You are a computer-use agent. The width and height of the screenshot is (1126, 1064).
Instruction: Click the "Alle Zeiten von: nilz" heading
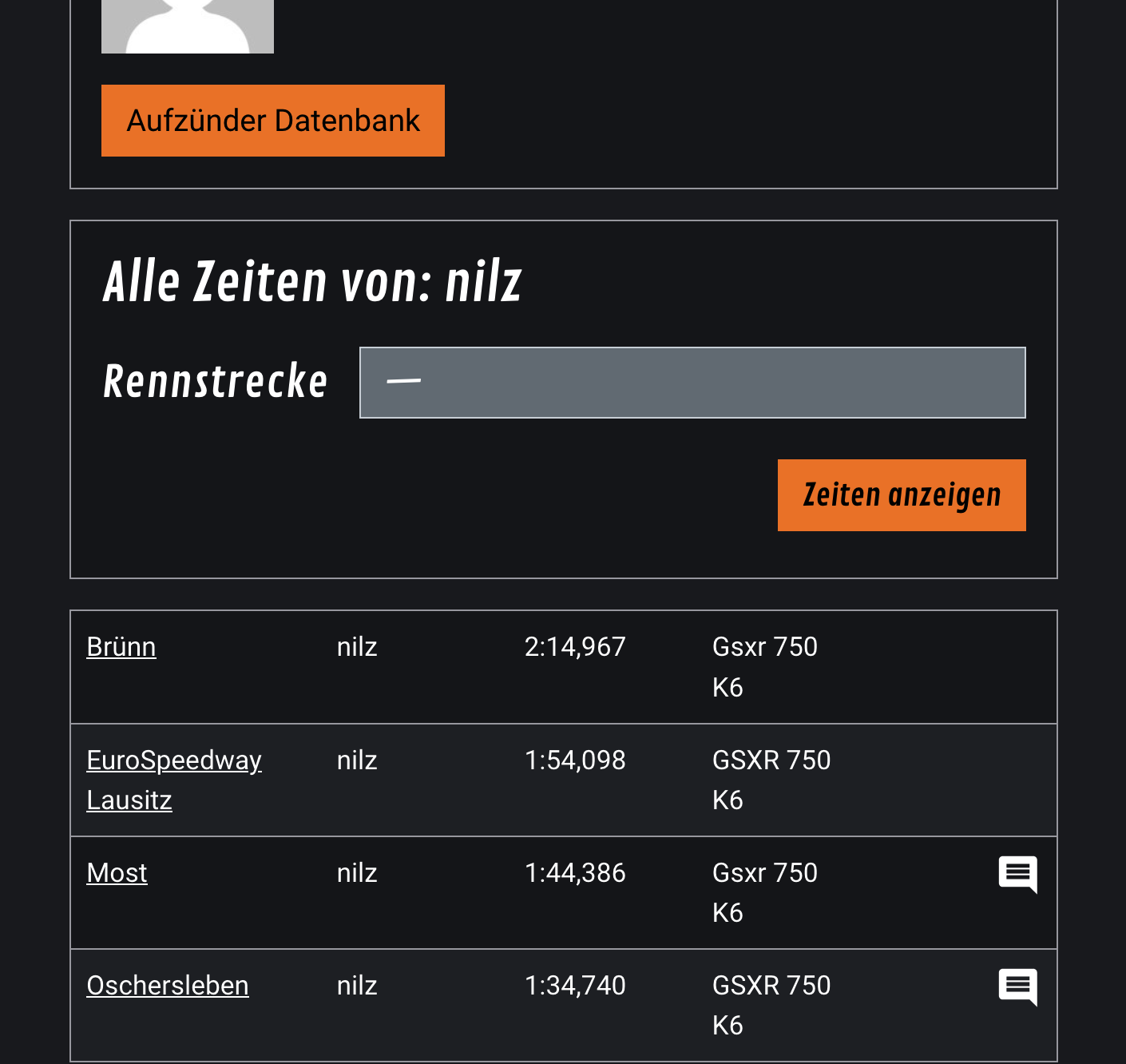pyautogui.click(x=312, y=282)
